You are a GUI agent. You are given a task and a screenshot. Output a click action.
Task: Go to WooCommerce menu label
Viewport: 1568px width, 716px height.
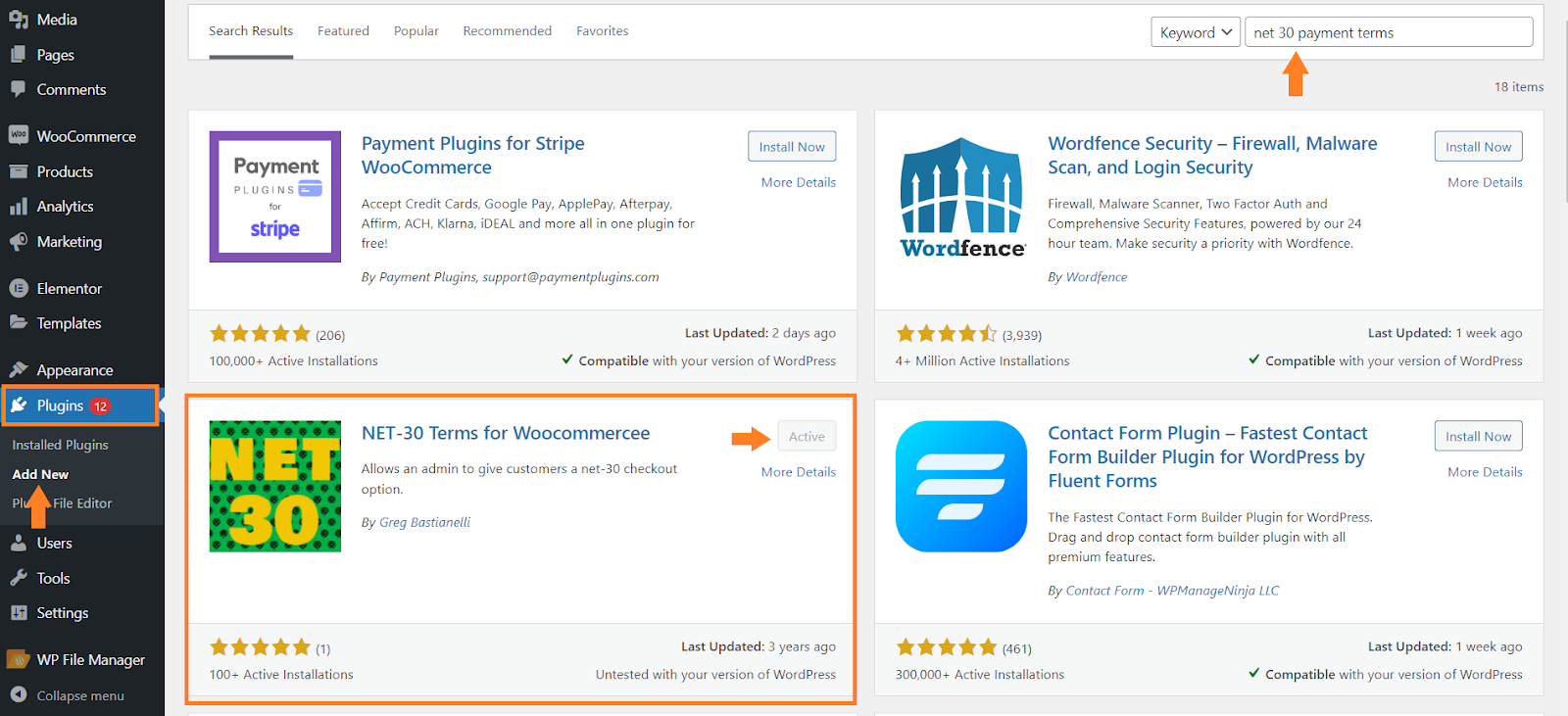coord(86,136)
